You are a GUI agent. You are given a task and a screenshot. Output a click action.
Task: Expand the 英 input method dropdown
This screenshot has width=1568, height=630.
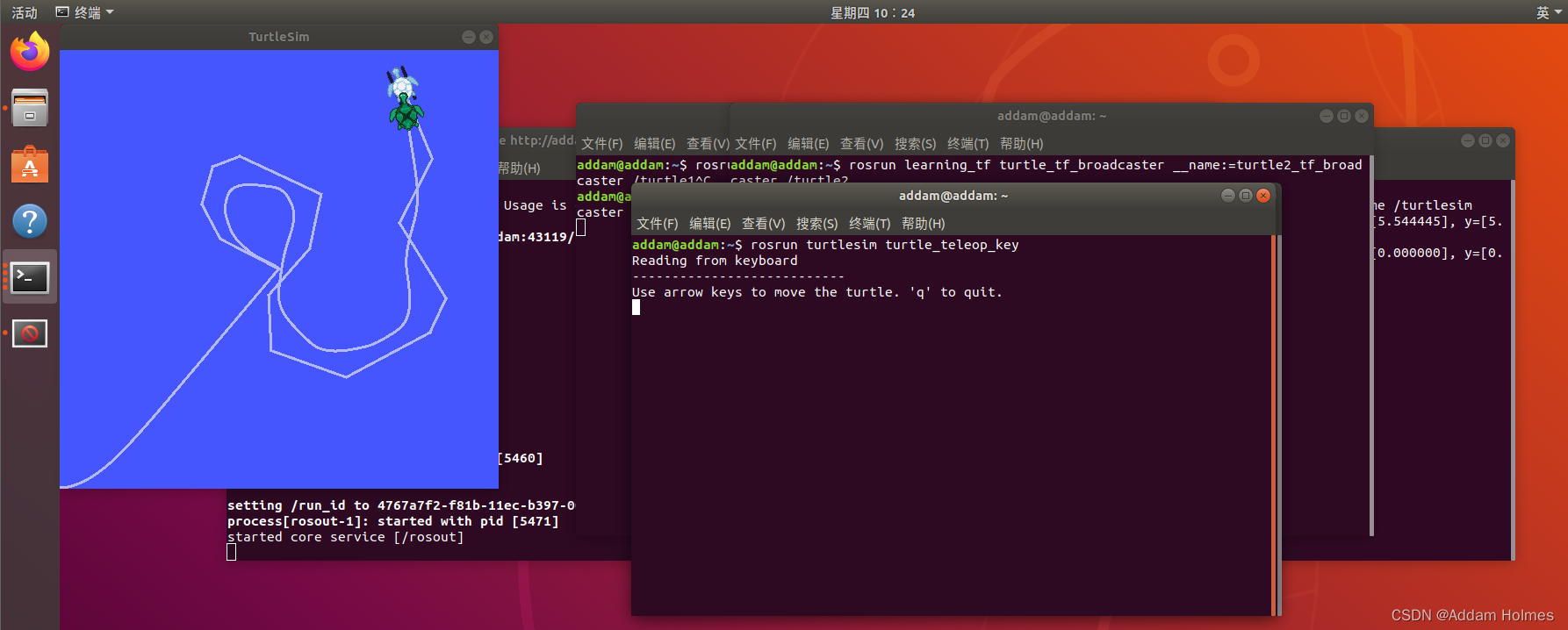click(1548, 12)
